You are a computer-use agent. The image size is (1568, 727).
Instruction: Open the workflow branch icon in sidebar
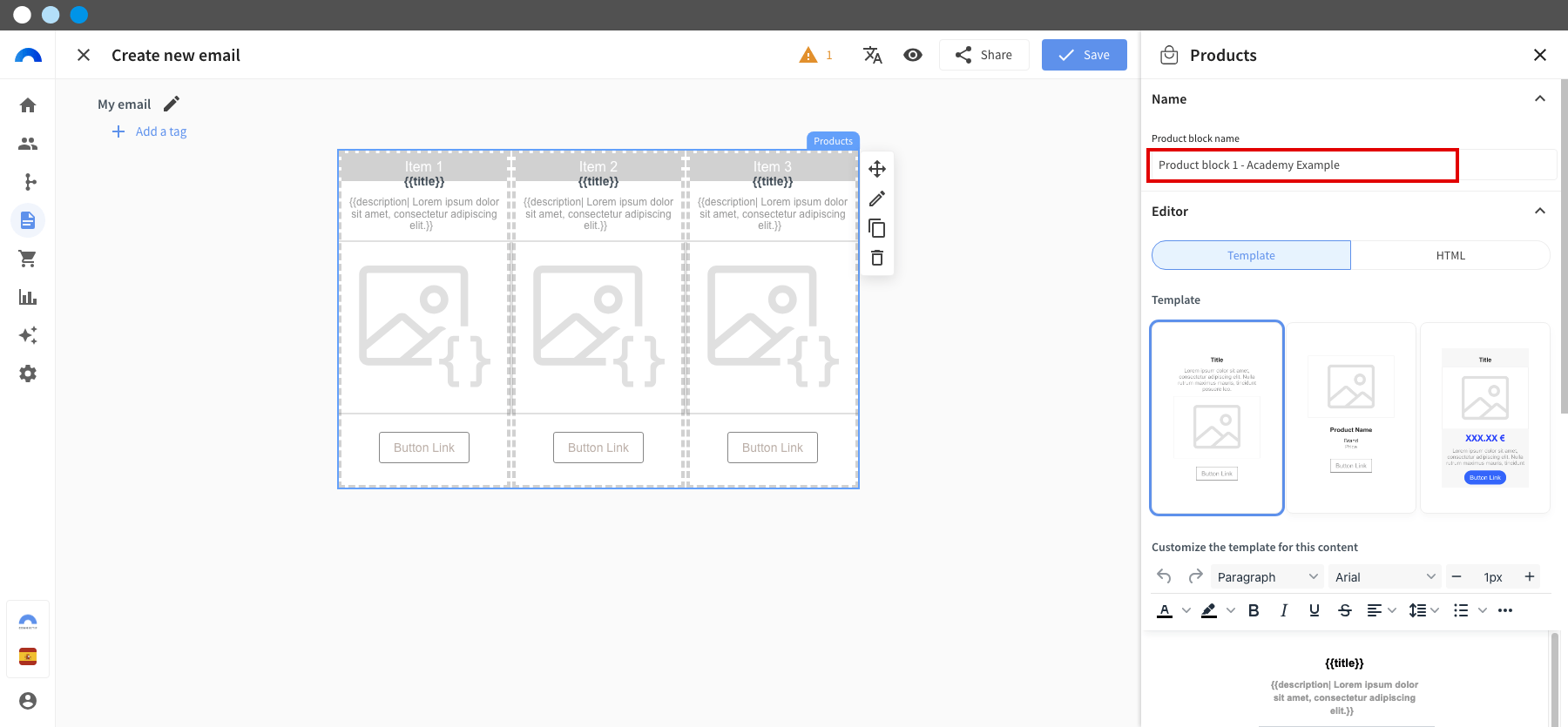pos(28,182)
